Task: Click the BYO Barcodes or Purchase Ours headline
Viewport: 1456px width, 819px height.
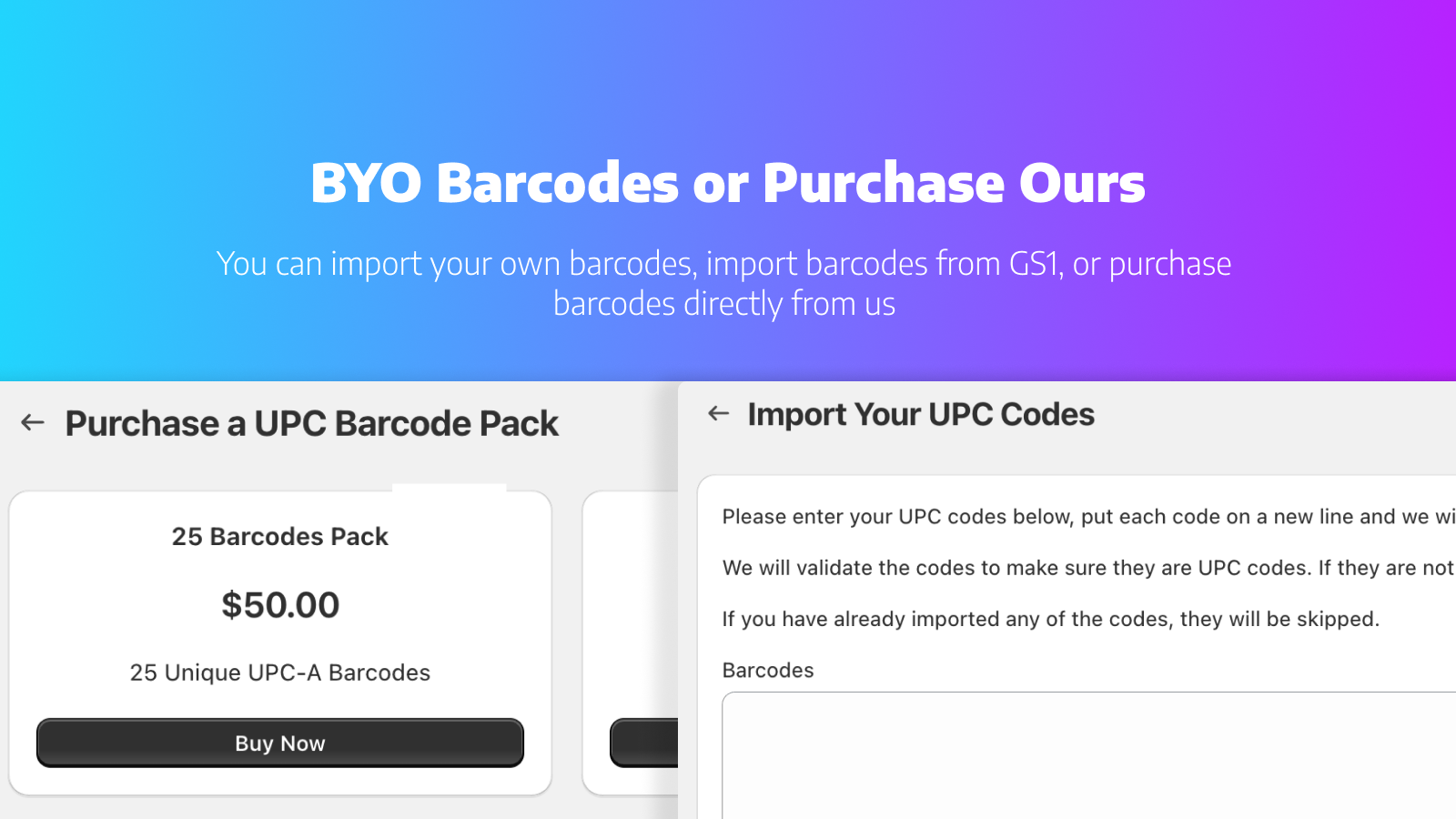Action: coord(728,183)
